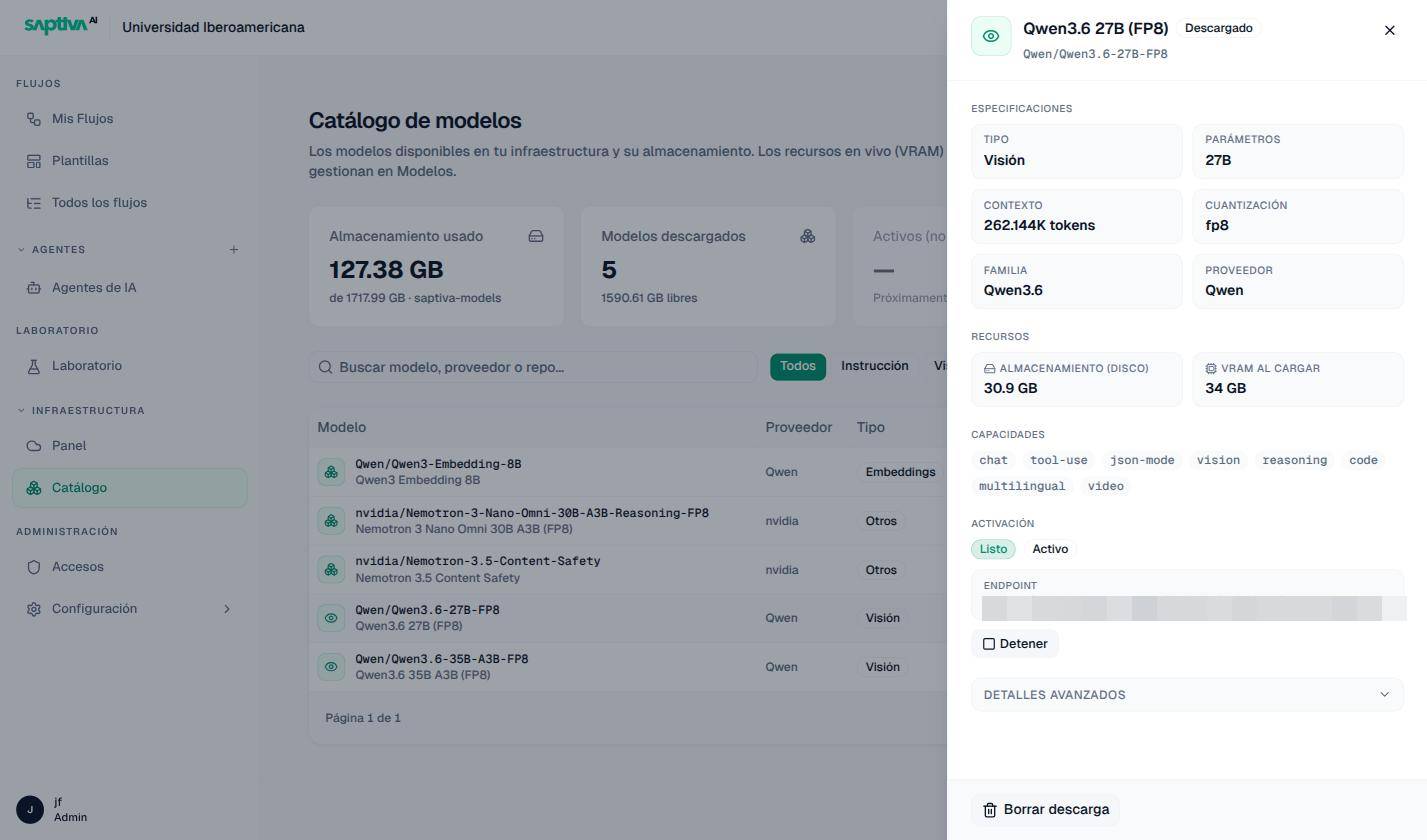Screen dimensions: 1427x840
Task: Click the storage disk icon on Almacenamiento usado card
Action: coord(536,237)
